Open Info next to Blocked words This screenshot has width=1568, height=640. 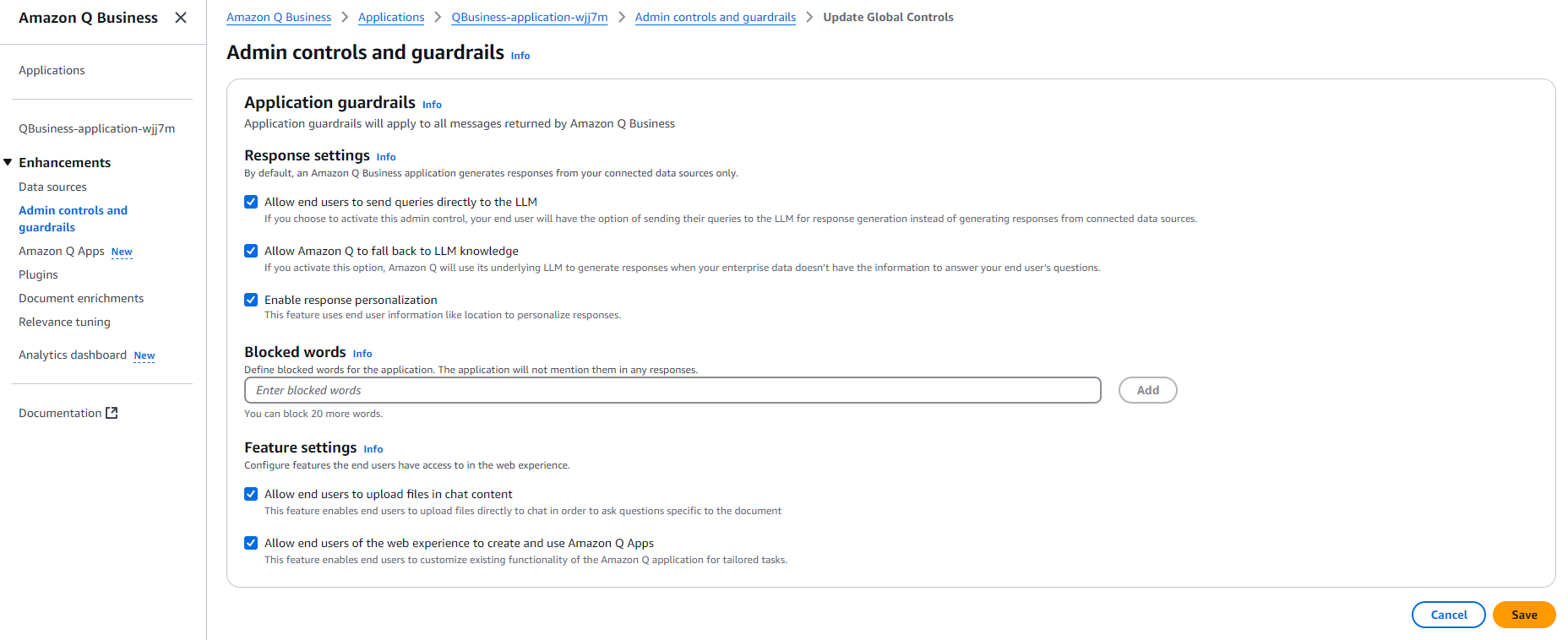[x=362, y=354]
